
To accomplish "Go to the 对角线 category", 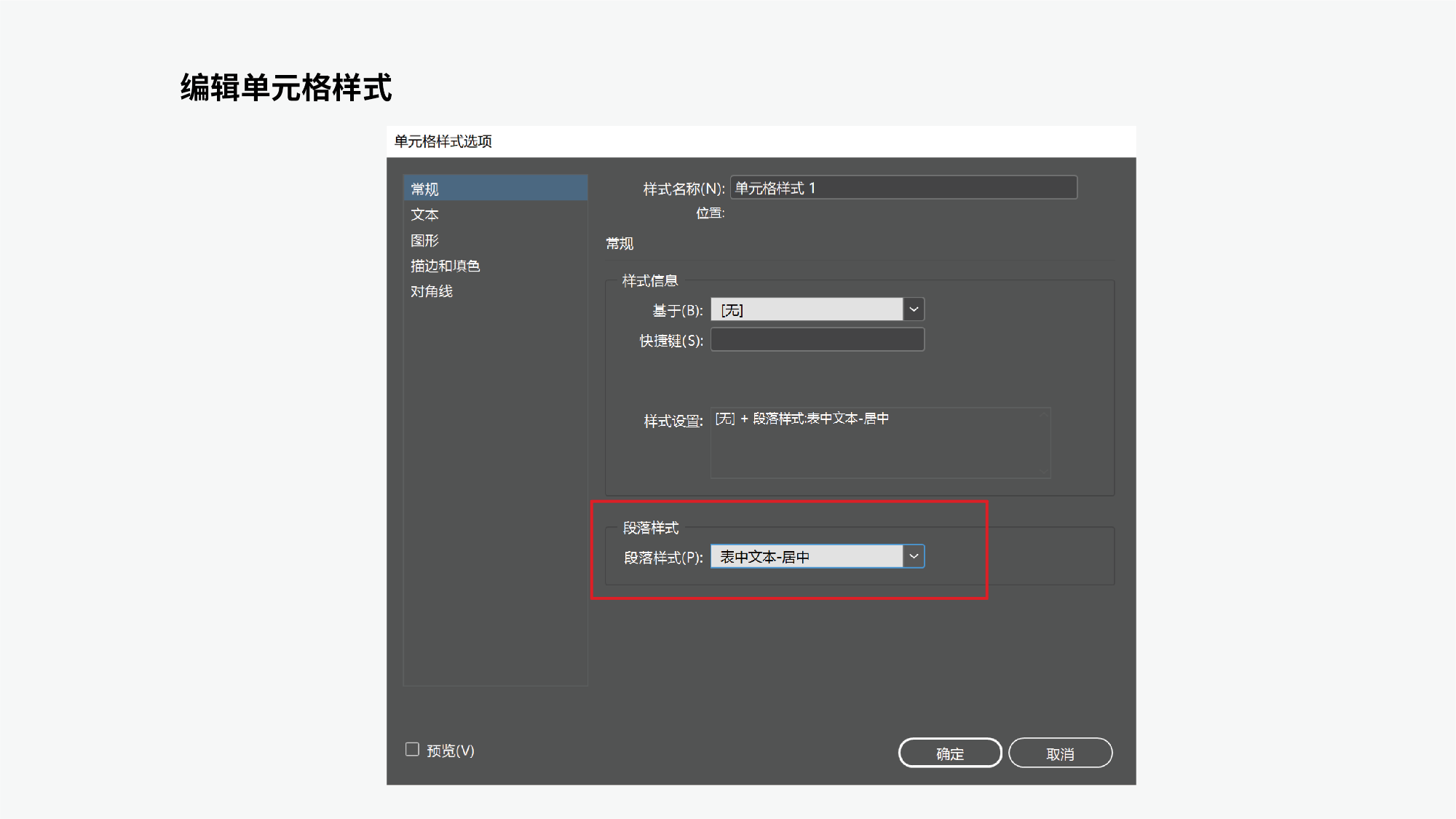I will (495, 291).
